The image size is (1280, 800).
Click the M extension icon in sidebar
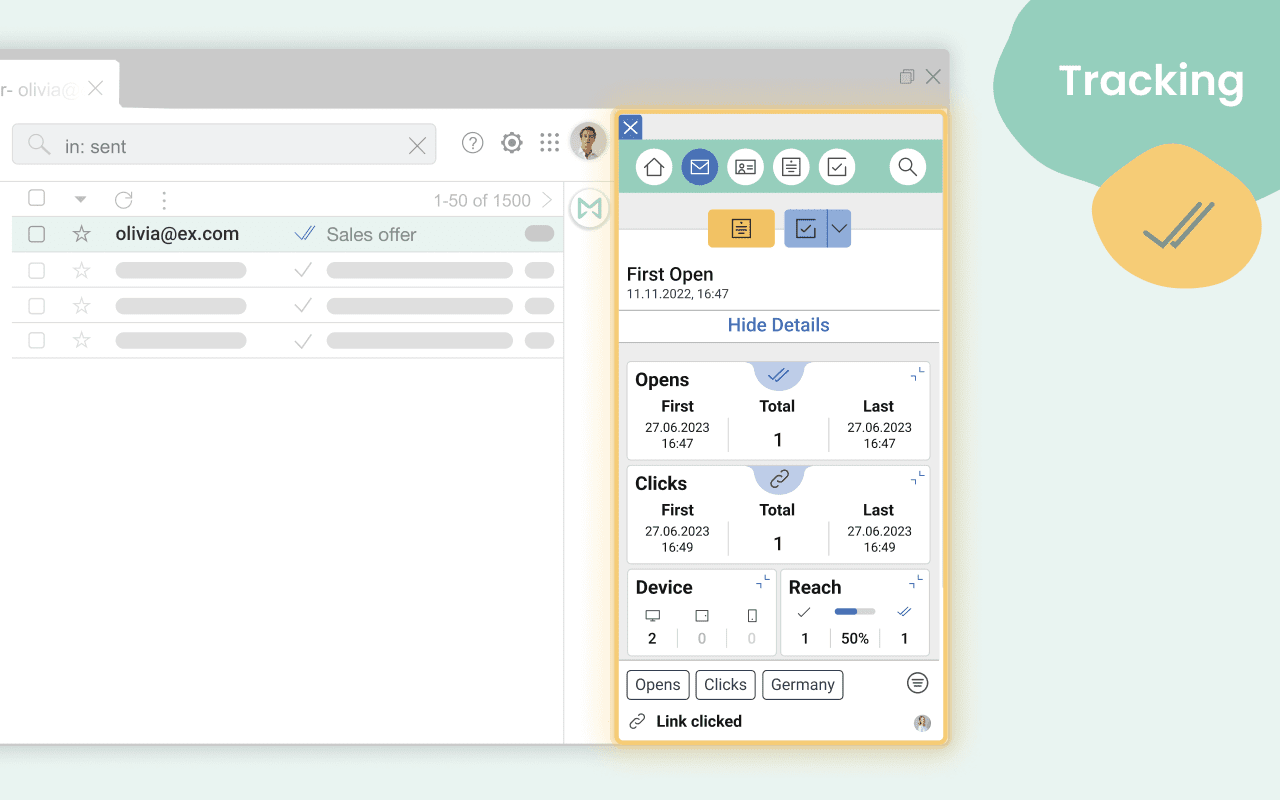point(590,209)
